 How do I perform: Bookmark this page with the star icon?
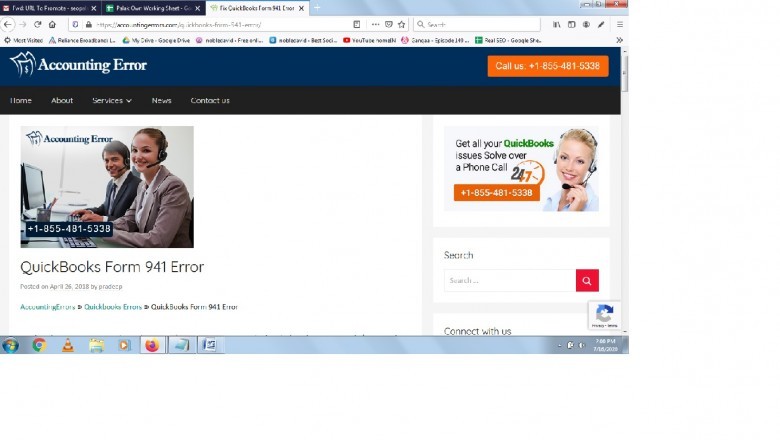coord(401,24)
